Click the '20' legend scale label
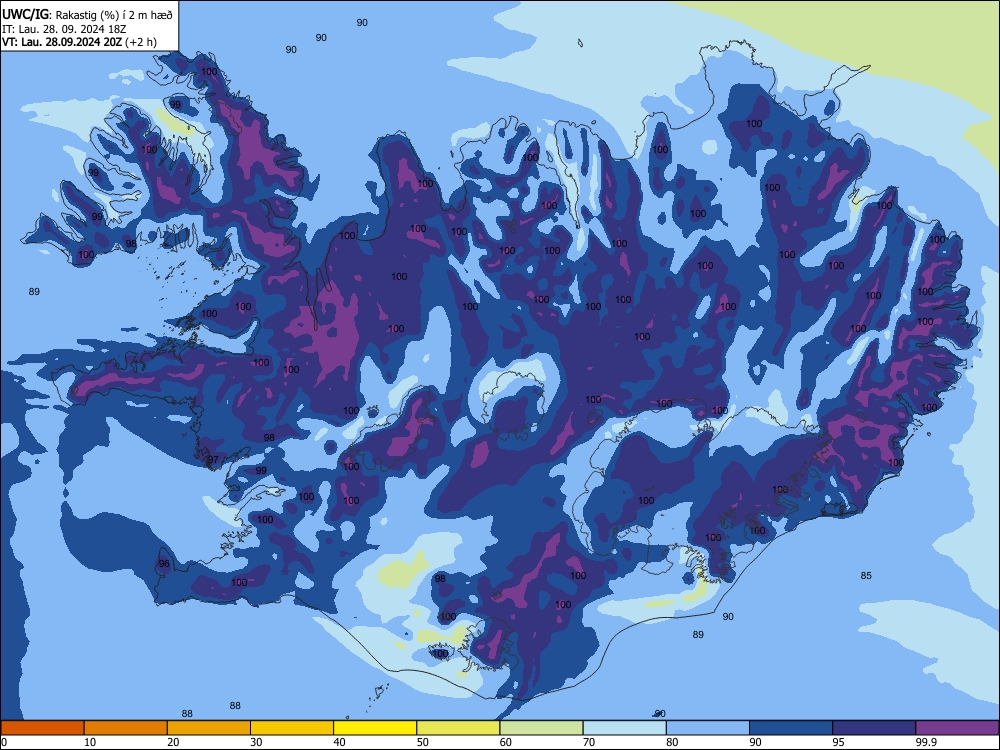Screen dimensions: 1000x750 tap(173, 742)
